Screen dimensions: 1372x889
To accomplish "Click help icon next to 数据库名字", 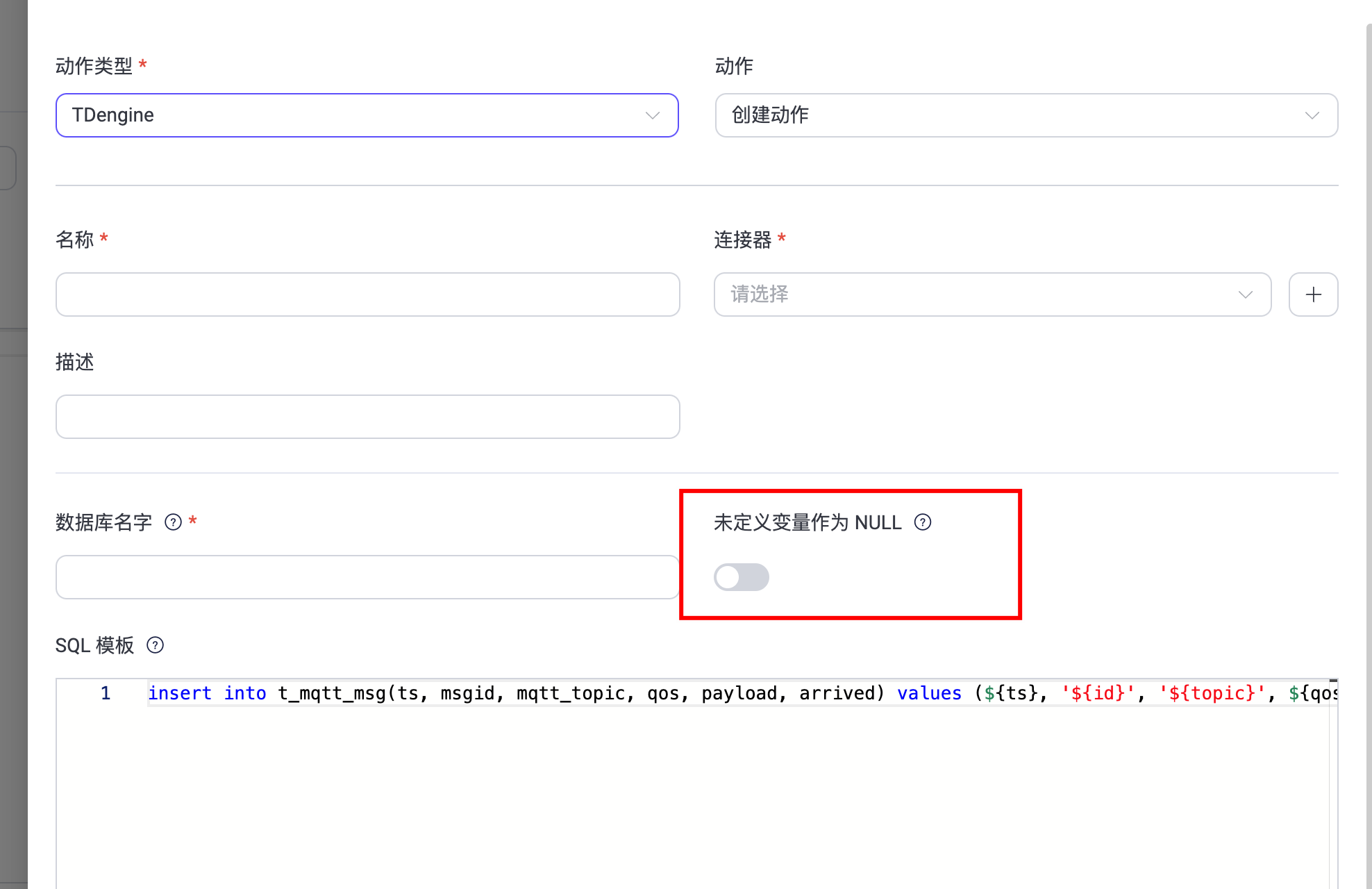I will point(173,522).
